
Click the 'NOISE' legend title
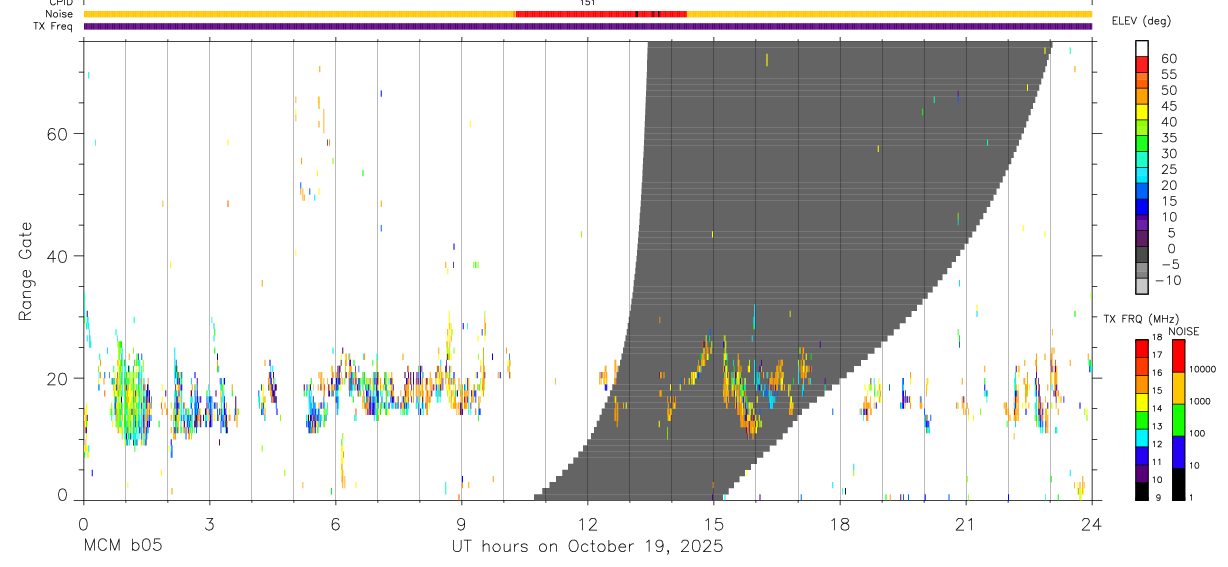pyautogui.click(x=1184, y=331)
